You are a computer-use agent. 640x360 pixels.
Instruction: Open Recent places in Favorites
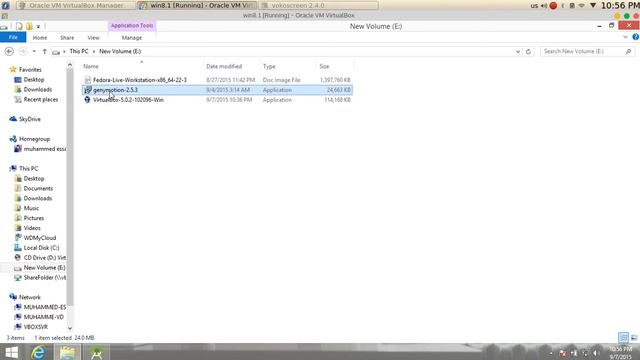(40, 100)
